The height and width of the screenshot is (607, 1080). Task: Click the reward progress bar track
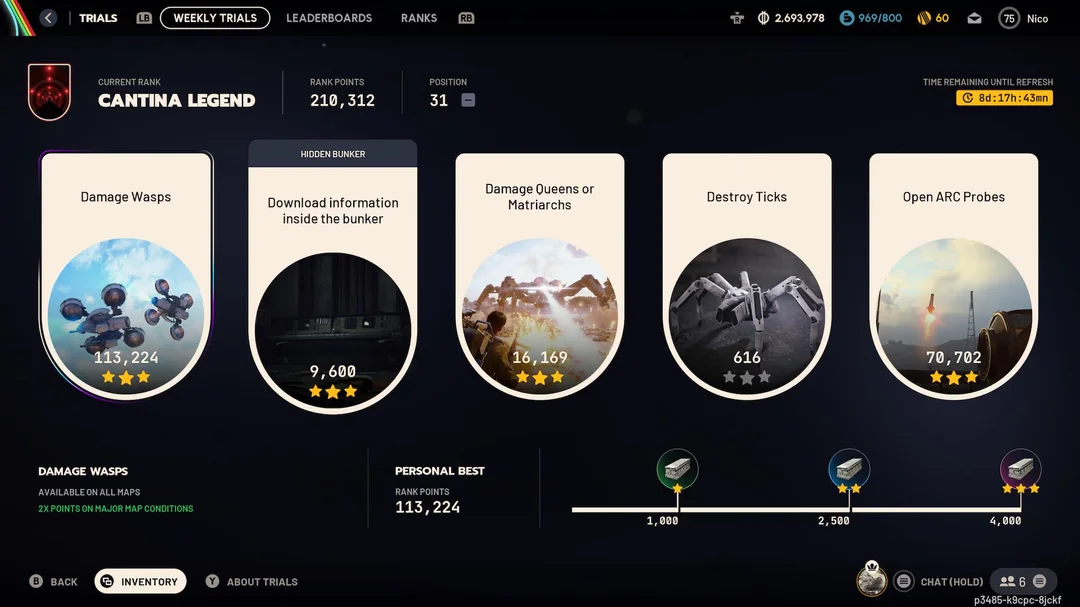(796, 510)
